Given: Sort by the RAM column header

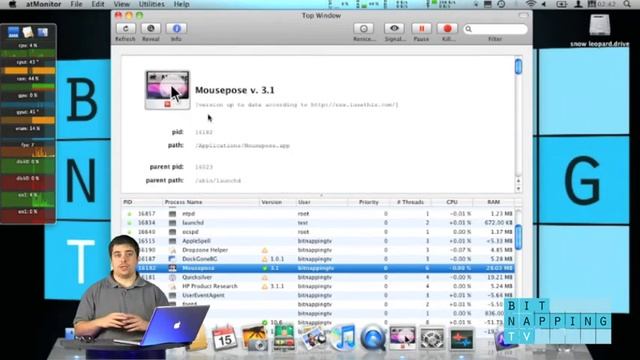Looking at the screenshot, I should click(493, 202).
